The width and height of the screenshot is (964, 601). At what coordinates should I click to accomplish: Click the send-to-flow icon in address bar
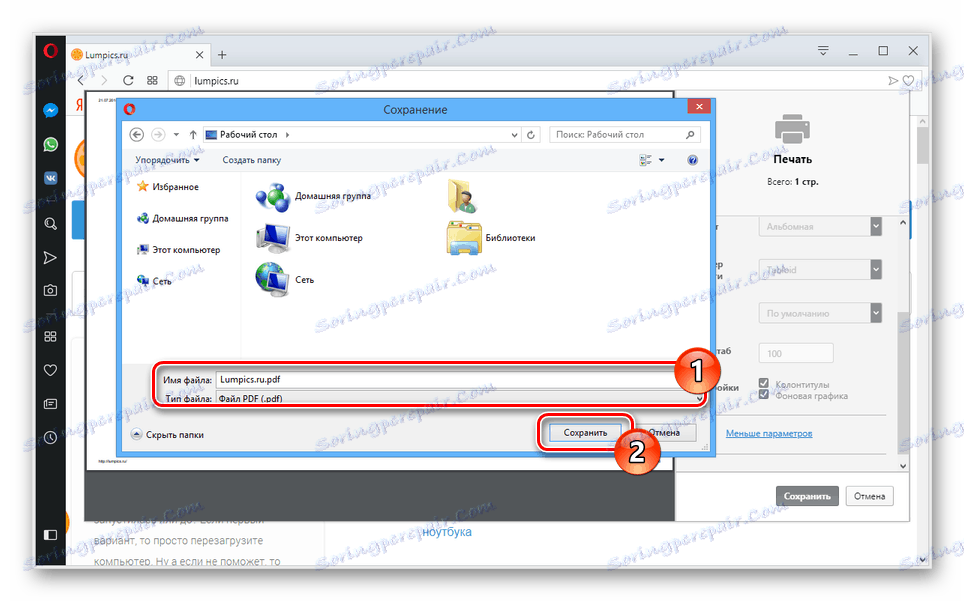(893, 81)
